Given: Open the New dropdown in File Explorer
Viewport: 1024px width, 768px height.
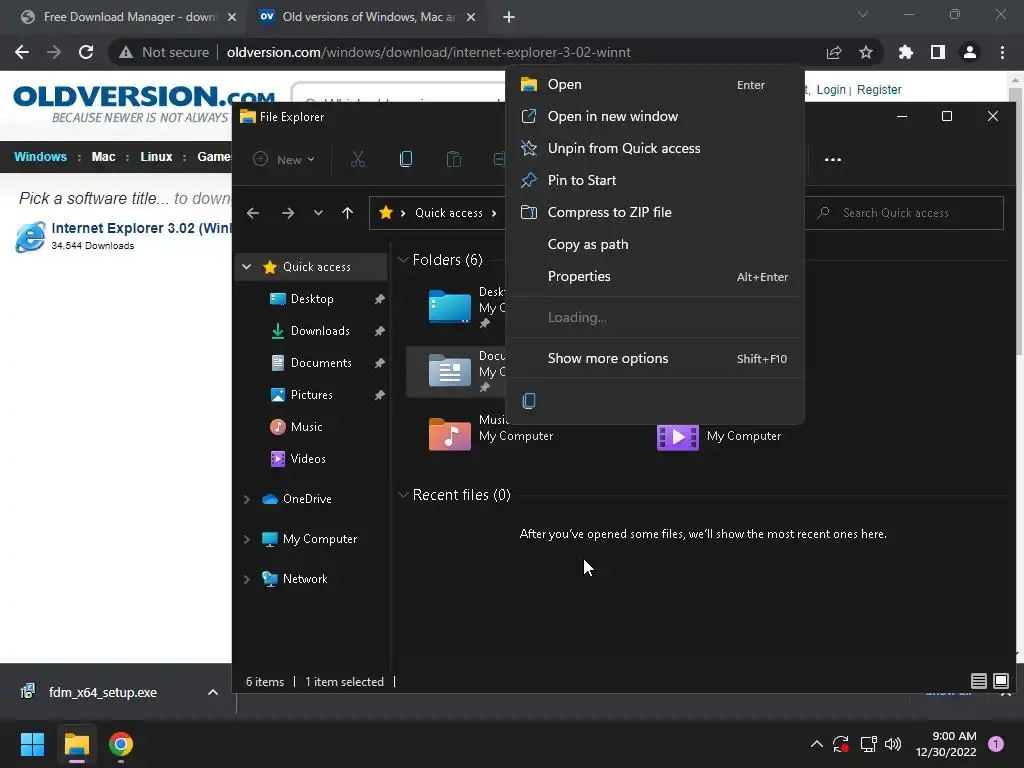Looking at the screenshot, I should [x=284, y=159].
